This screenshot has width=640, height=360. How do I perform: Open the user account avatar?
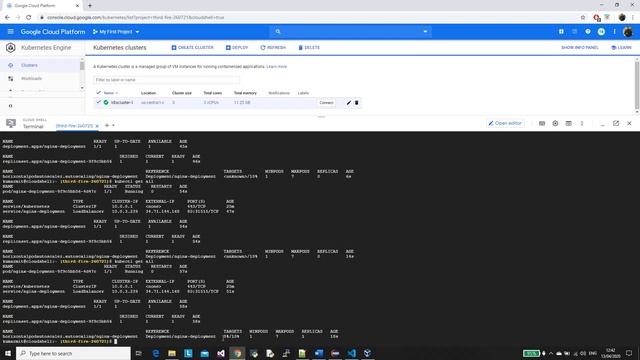(628, 31)
